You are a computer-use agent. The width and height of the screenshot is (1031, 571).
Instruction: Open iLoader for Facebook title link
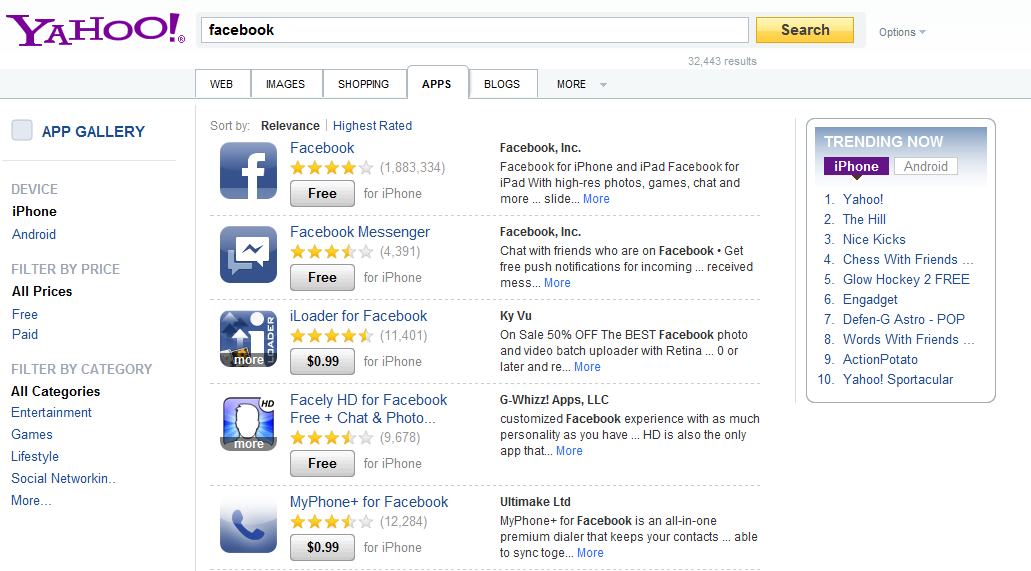tap(358, 316)
